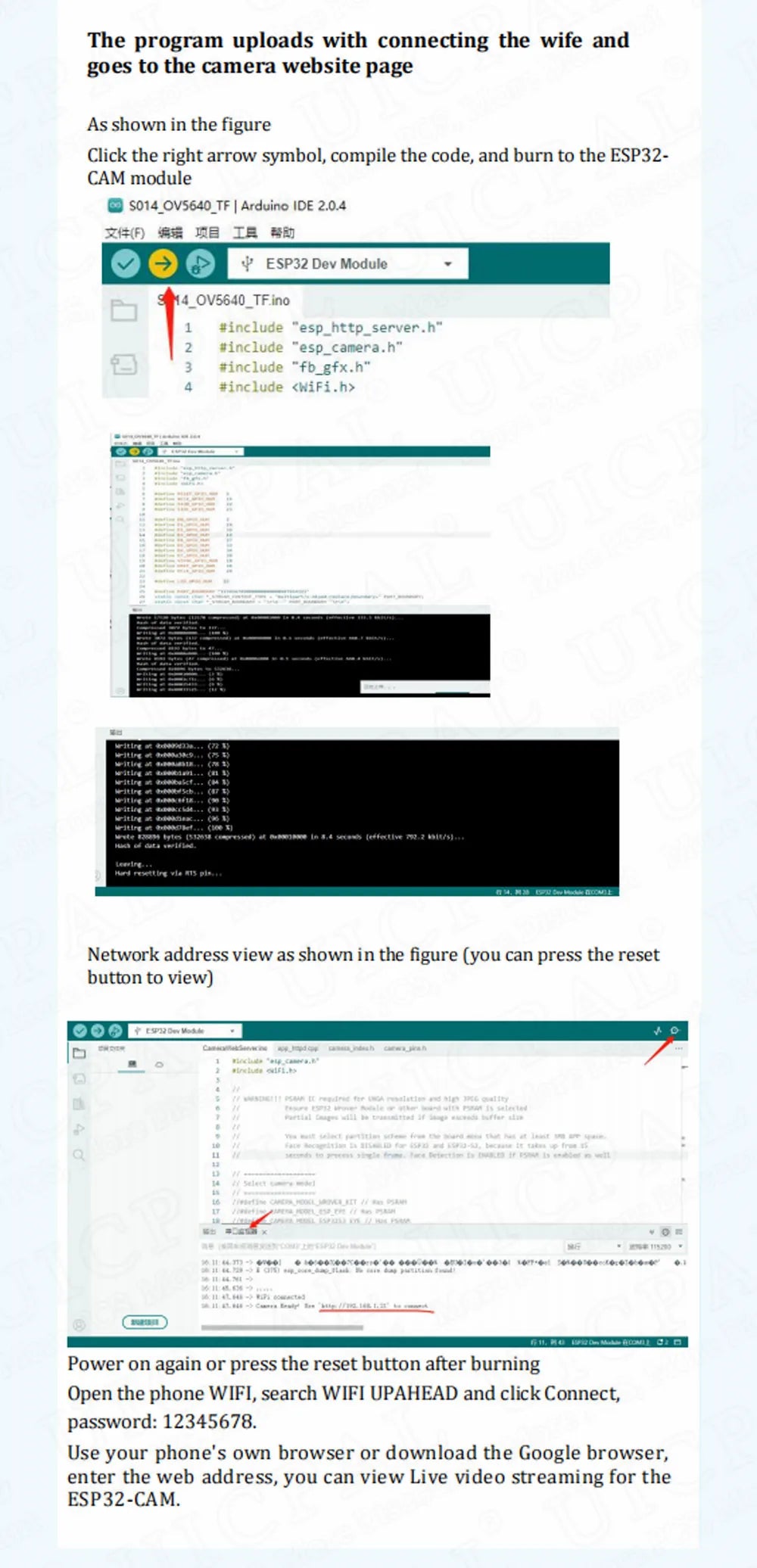Click Debug icon in the CameraWebServer window toolbar
Viewport: 757px width, 1568px height.
(x=115, y=1031)
